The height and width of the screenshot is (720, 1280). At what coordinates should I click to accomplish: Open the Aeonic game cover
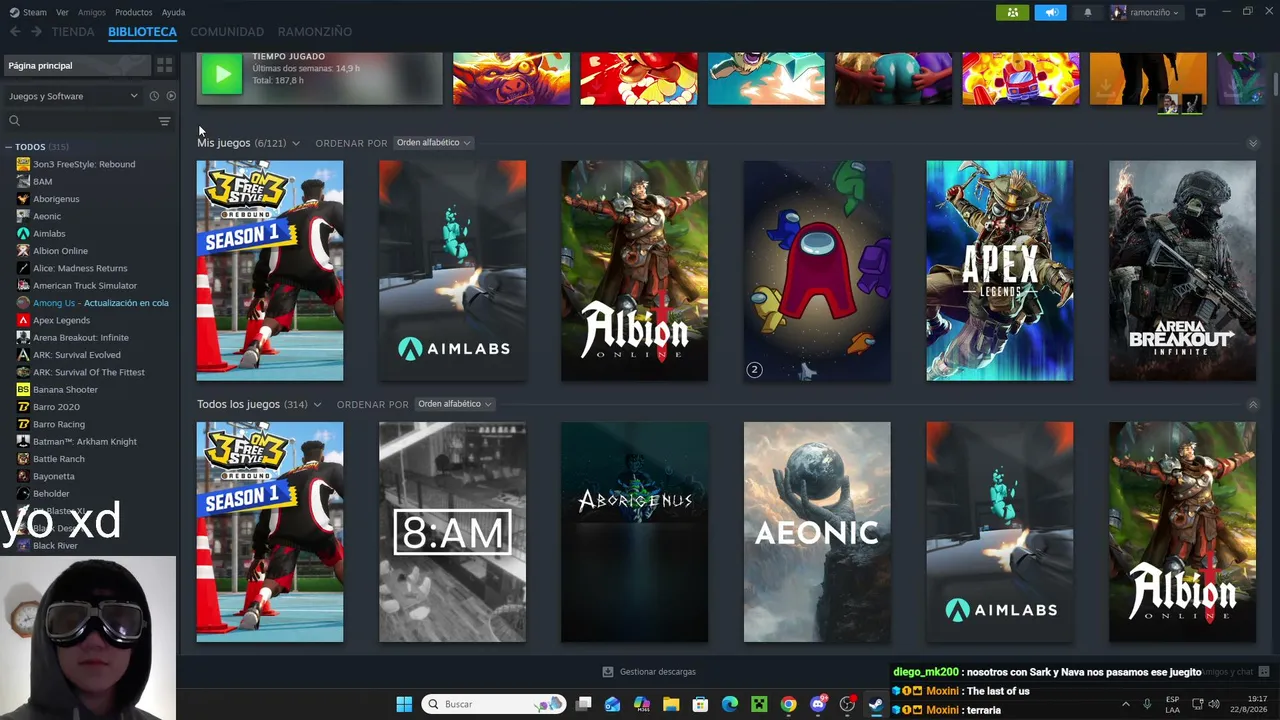(x=817, y=532)
